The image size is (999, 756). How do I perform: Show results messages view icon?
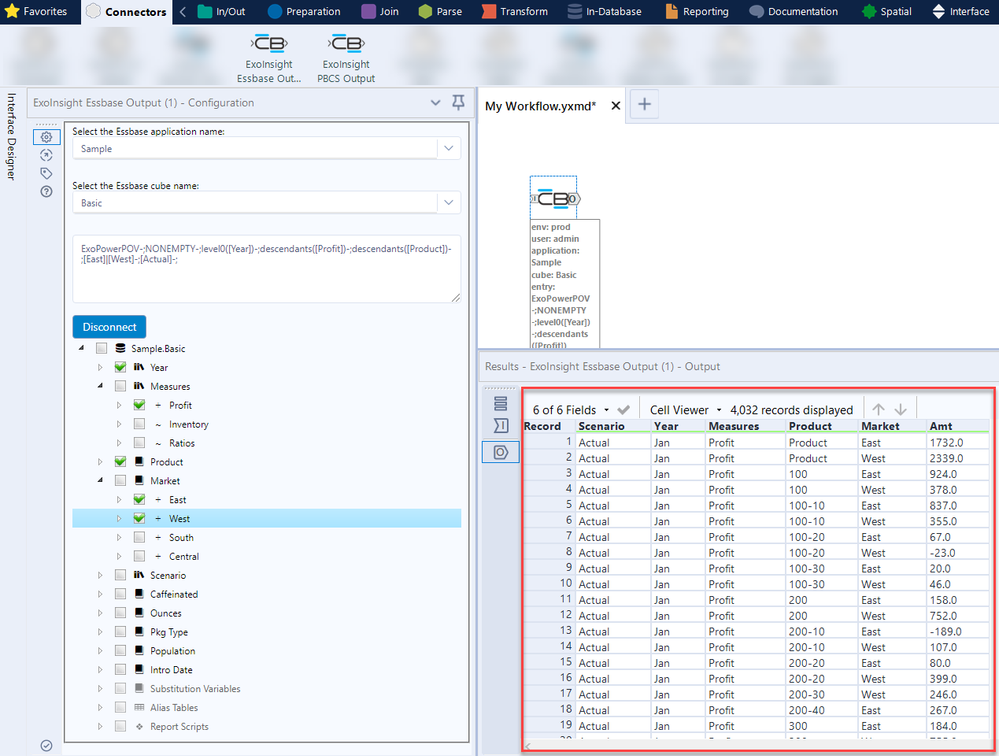click(x=501, y=403)
